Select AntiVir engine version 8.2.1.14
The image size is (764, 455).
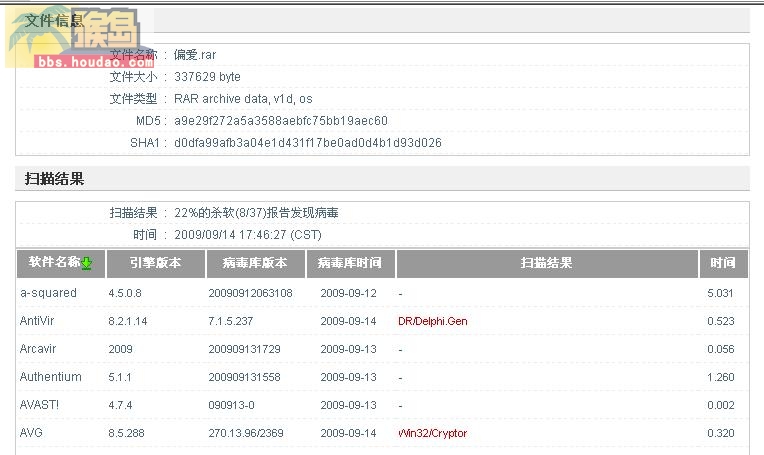[x=128, y=322]
